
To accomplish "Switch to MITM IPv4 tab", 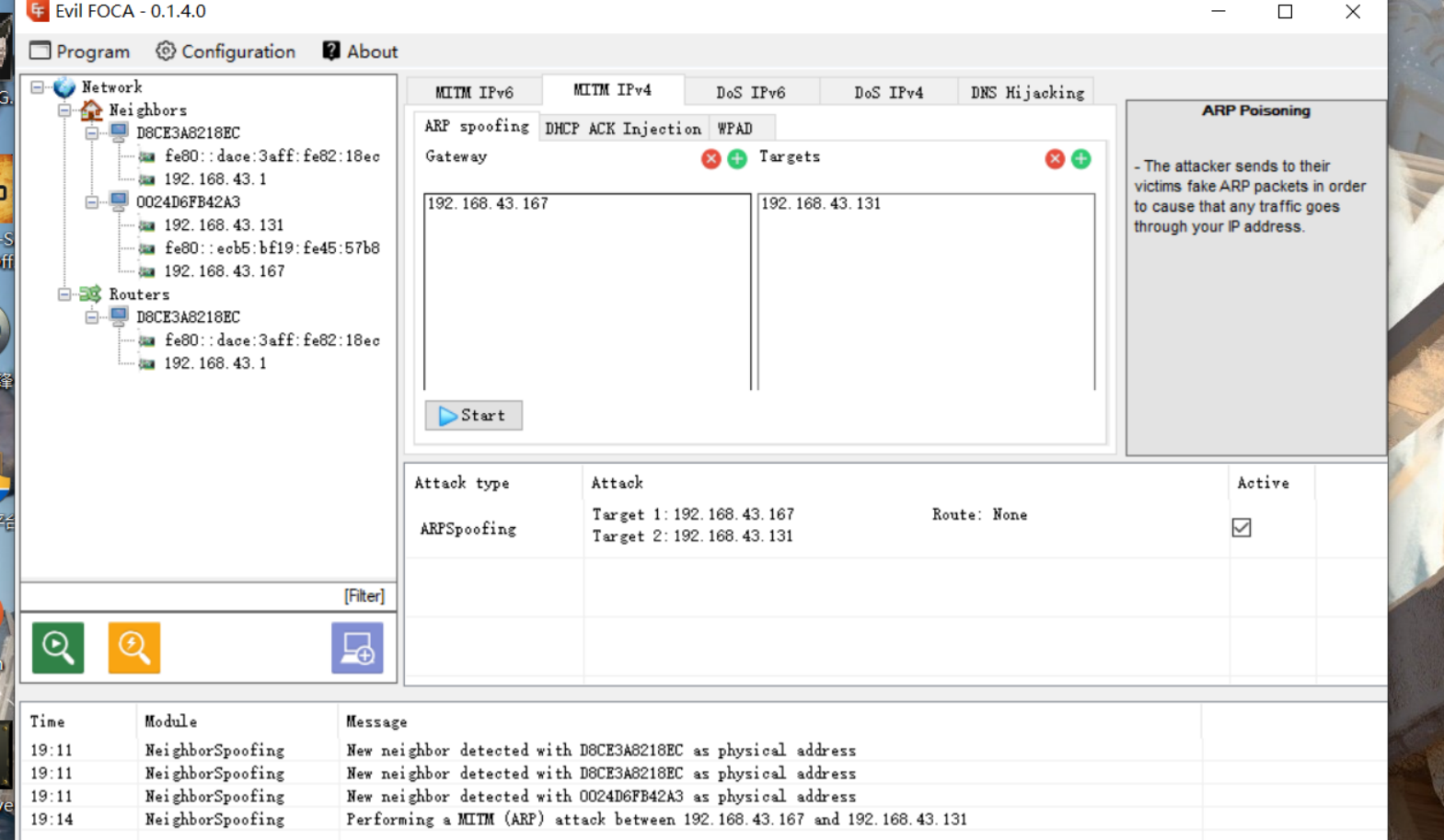I will point(613,90).
